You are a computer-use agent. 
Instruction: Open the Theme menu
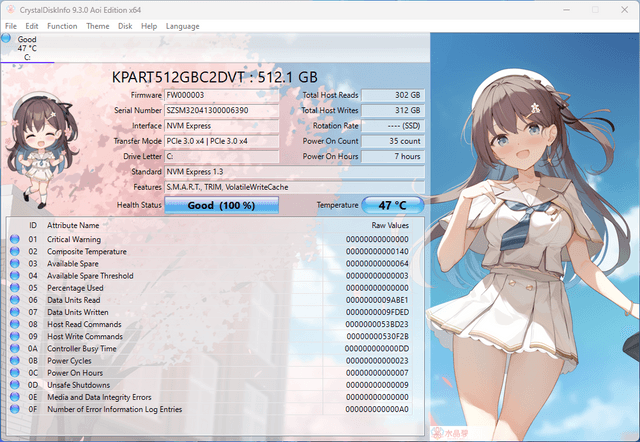tap(98, 26)
